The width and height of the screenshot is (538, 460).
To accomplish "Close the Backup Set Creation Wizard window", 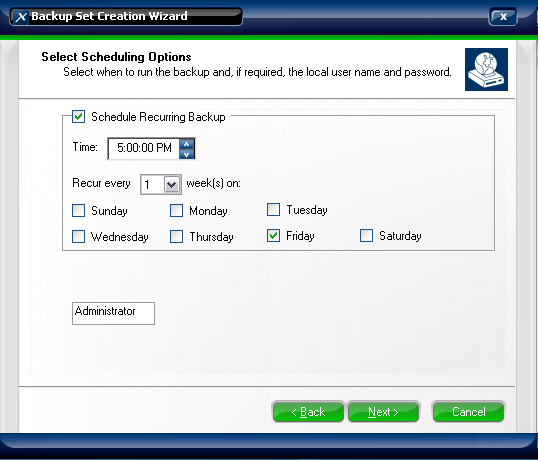I will (503, 16).
